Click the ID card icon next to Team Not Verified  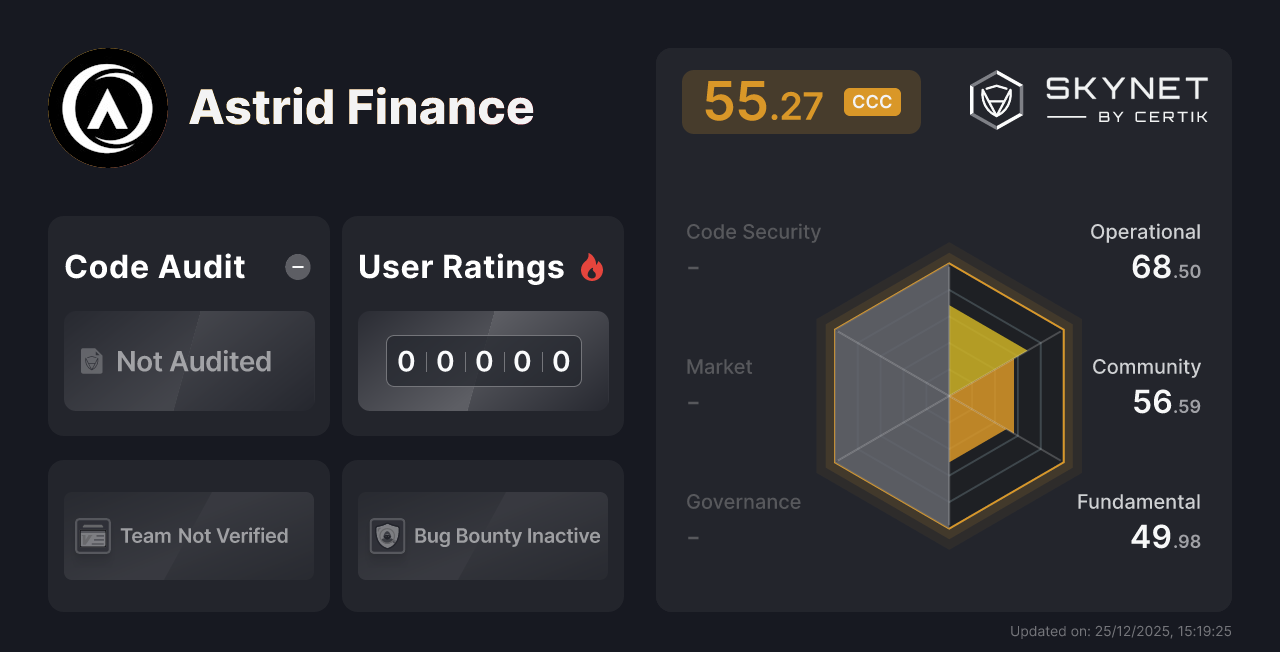tap(92, 536)
